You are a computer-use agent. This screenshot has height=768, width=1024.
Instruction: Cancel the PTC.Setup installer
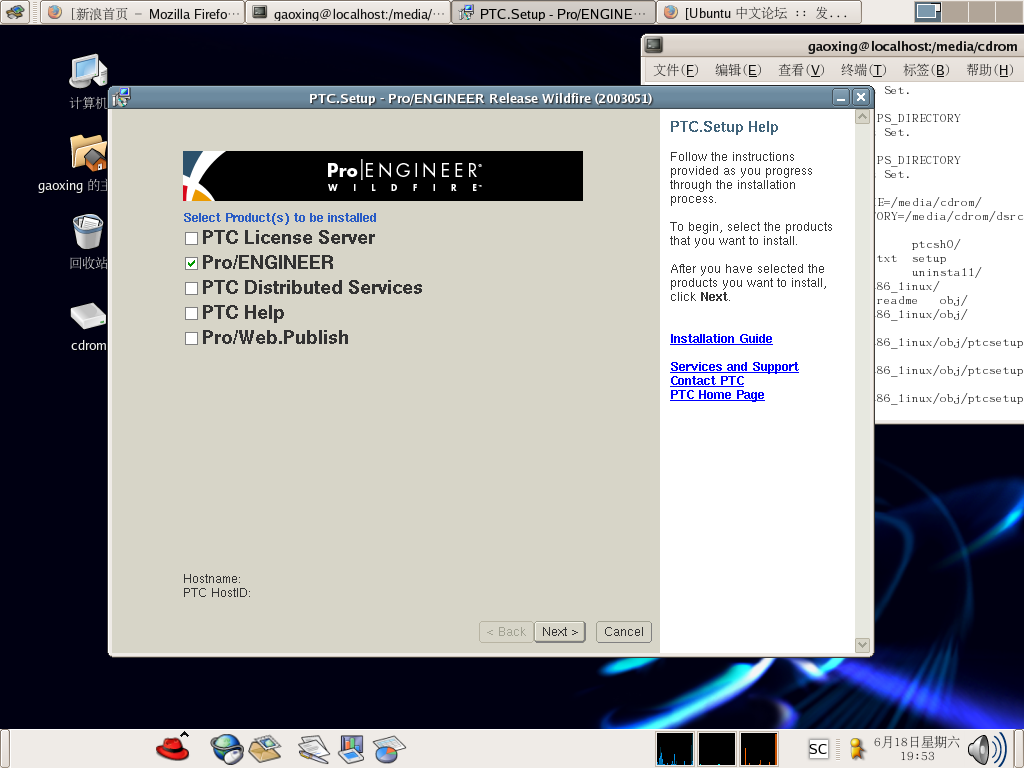[624, 632]
